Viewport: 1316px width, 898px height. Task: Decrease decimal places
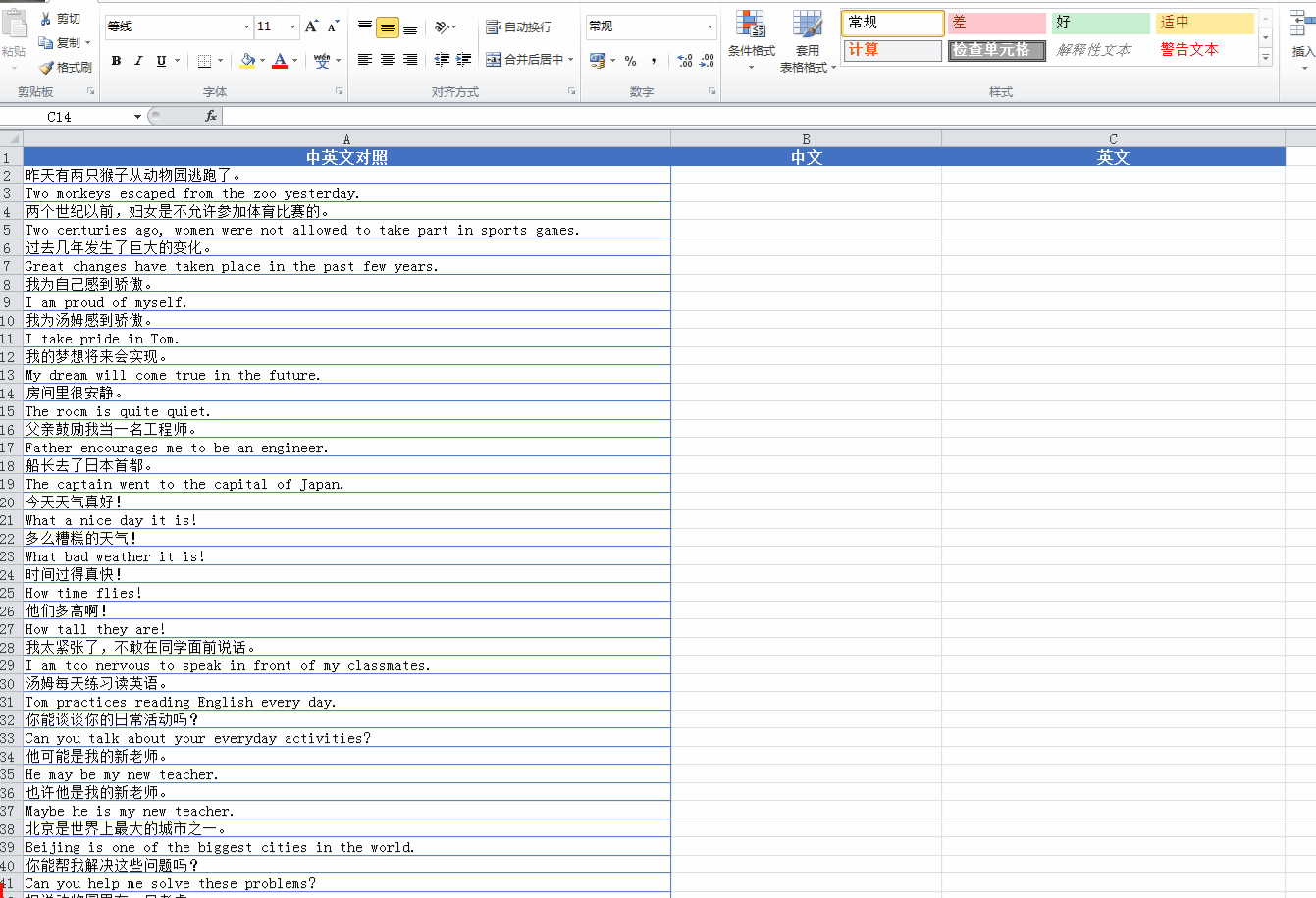click(707, 60)
